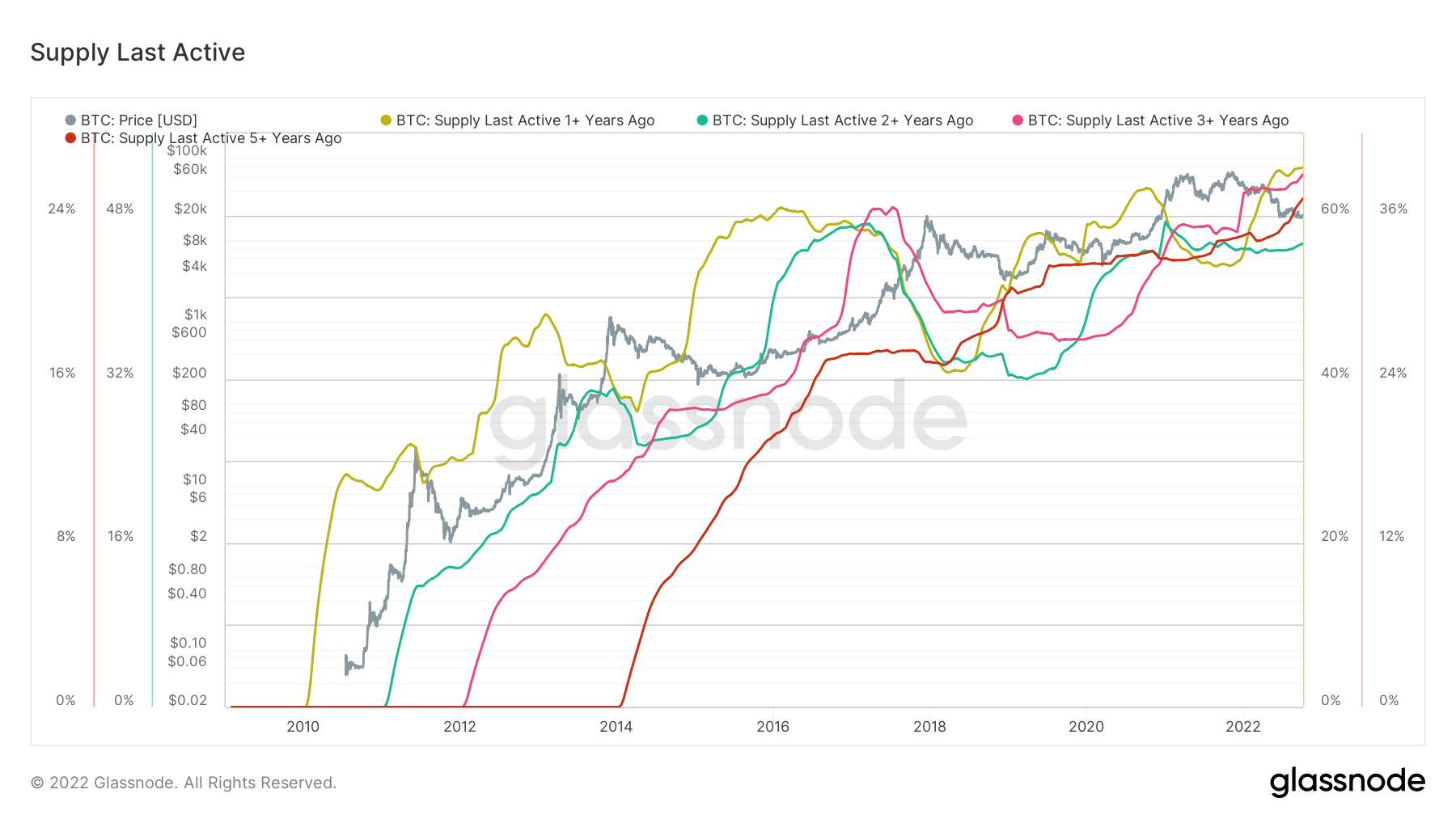Click the green 2+ Years legend dot
The height and width of the screenshot is (819, 1456).
coord(702,120)
